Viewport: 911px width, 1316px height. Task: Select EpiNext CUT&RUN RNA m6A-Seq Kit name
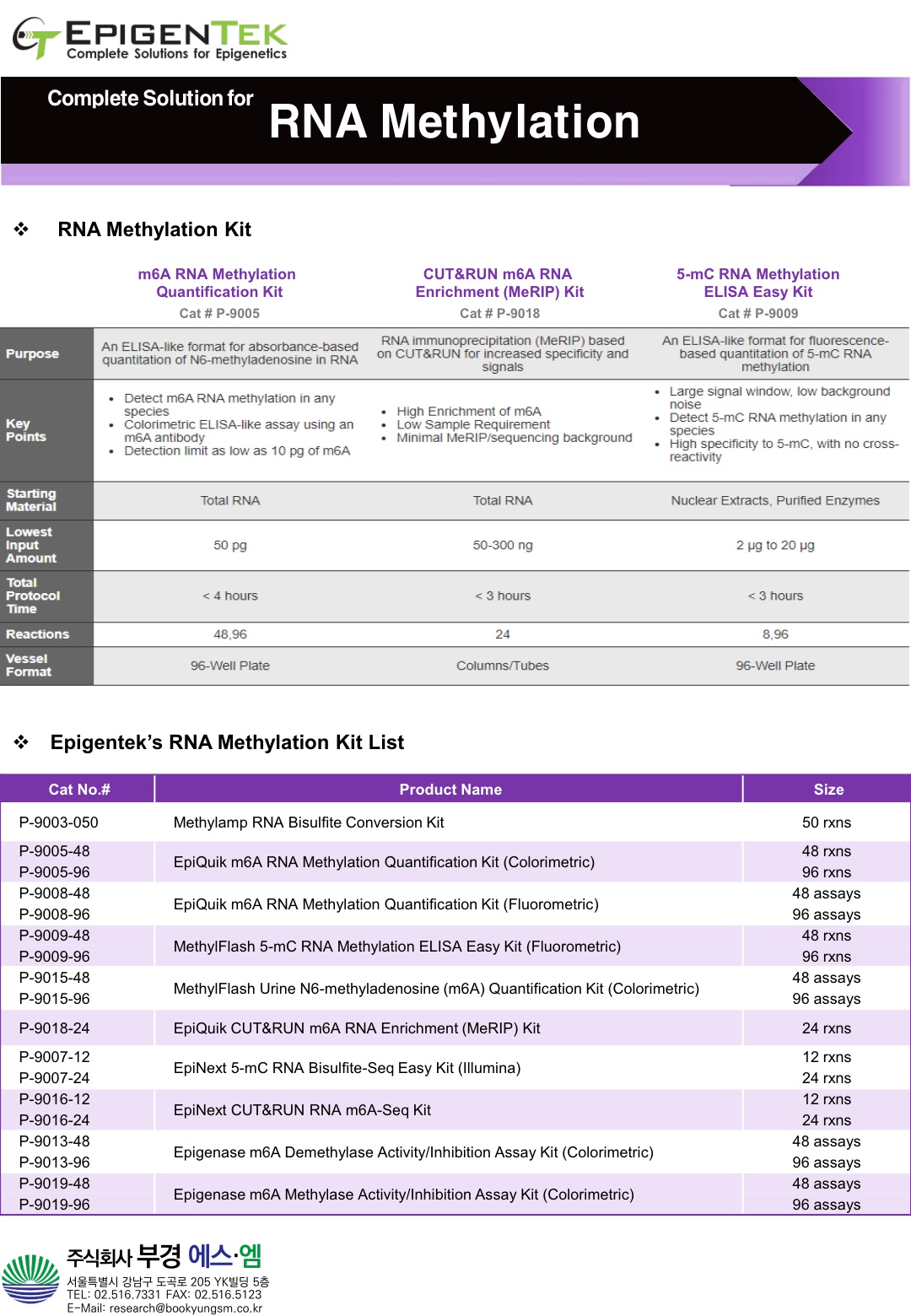302,1110
